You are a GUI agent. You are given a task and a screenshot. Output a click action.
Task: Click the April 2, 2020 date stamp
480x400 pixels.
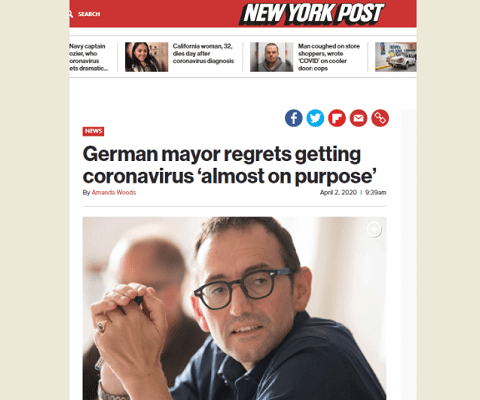(338, 192)
